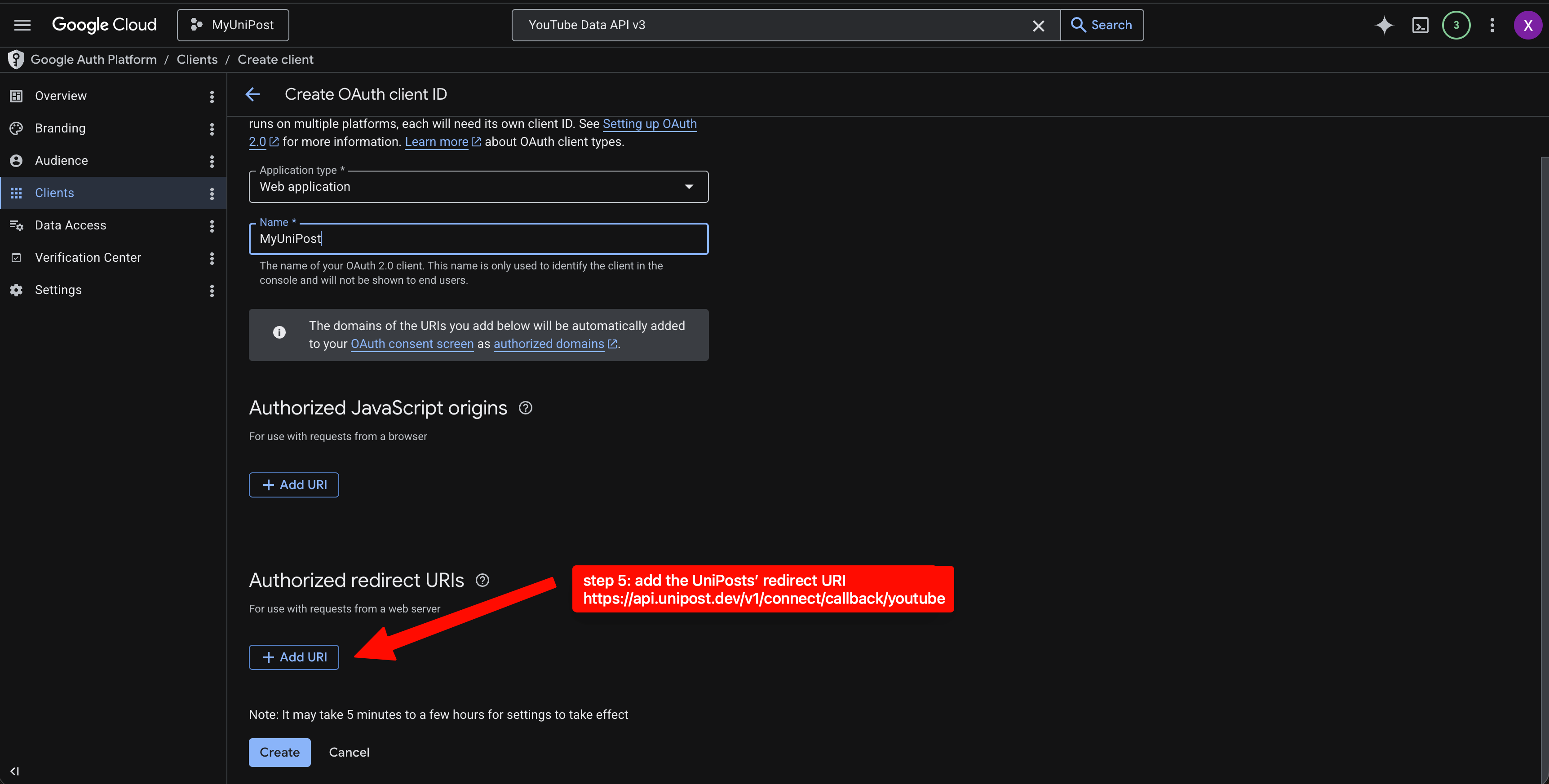Image resolution: width=1549 pixels, height=784 pixels.
Task: Add URI under Authorized redirect URIs
Action: [x=294, y=657]
